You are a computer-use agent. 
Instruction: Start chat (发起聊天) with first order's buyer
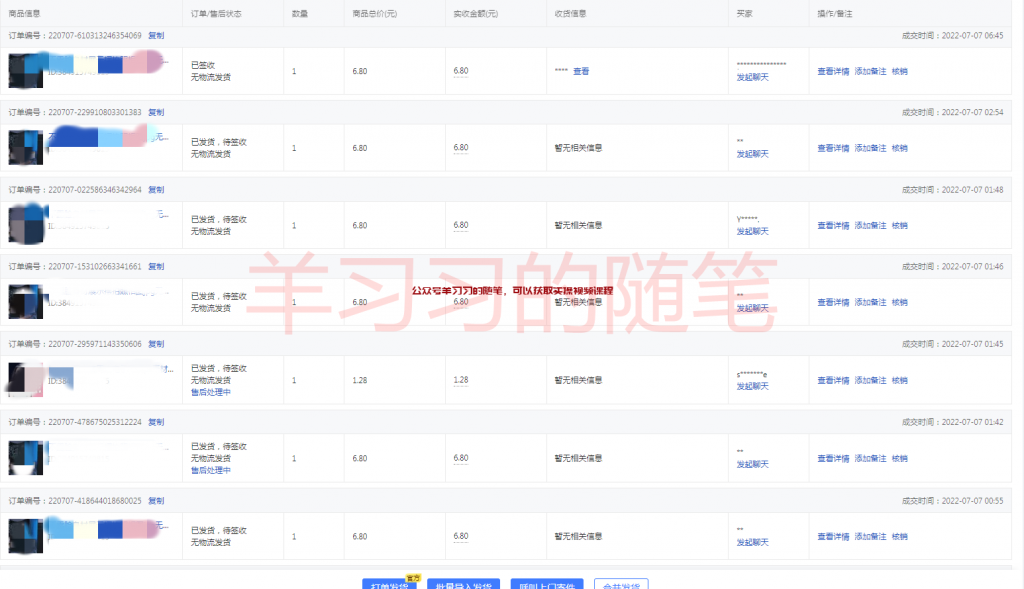(752, 77)
